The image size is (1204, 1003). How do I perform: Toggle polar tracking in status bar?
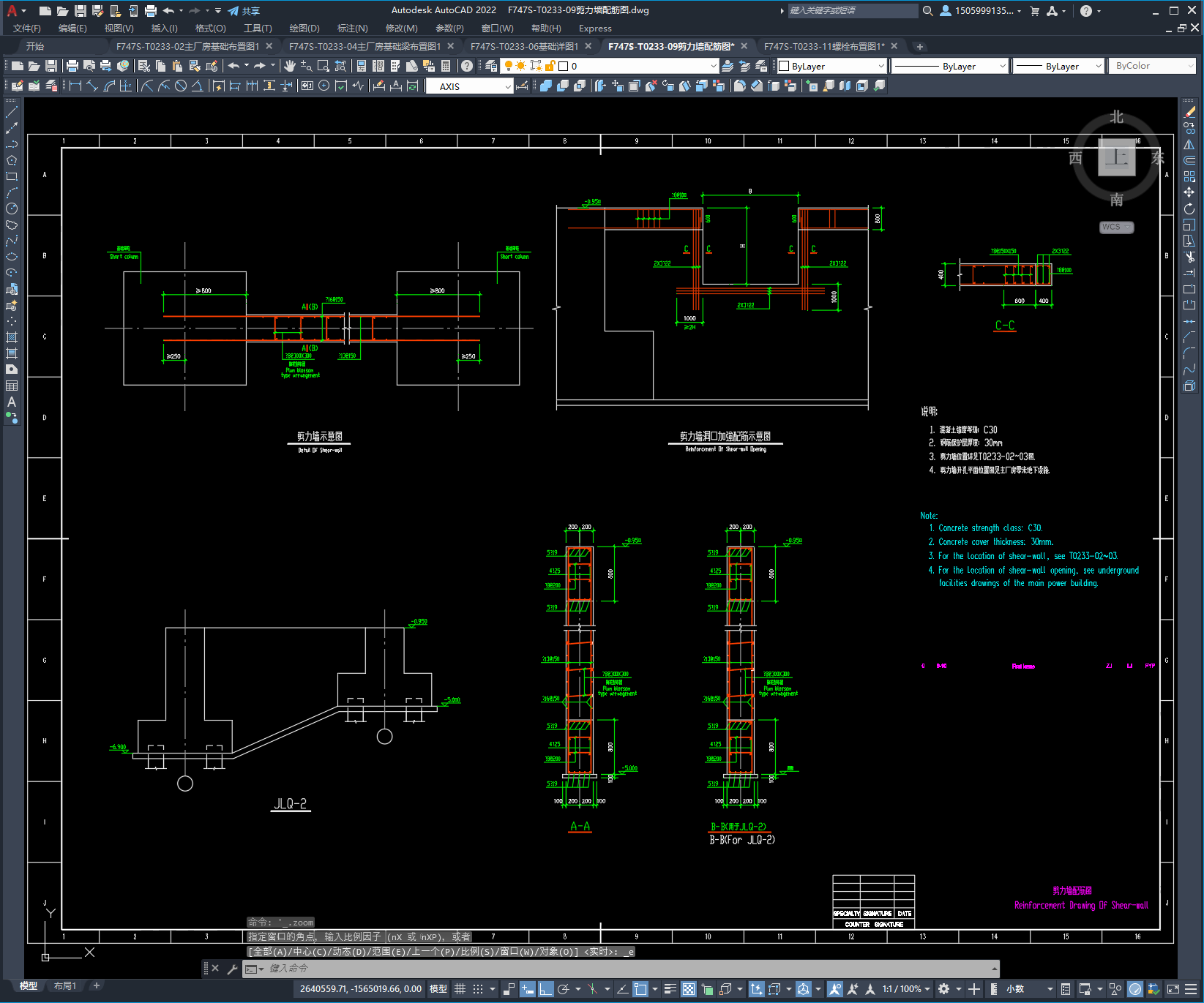tap(564, 989)
